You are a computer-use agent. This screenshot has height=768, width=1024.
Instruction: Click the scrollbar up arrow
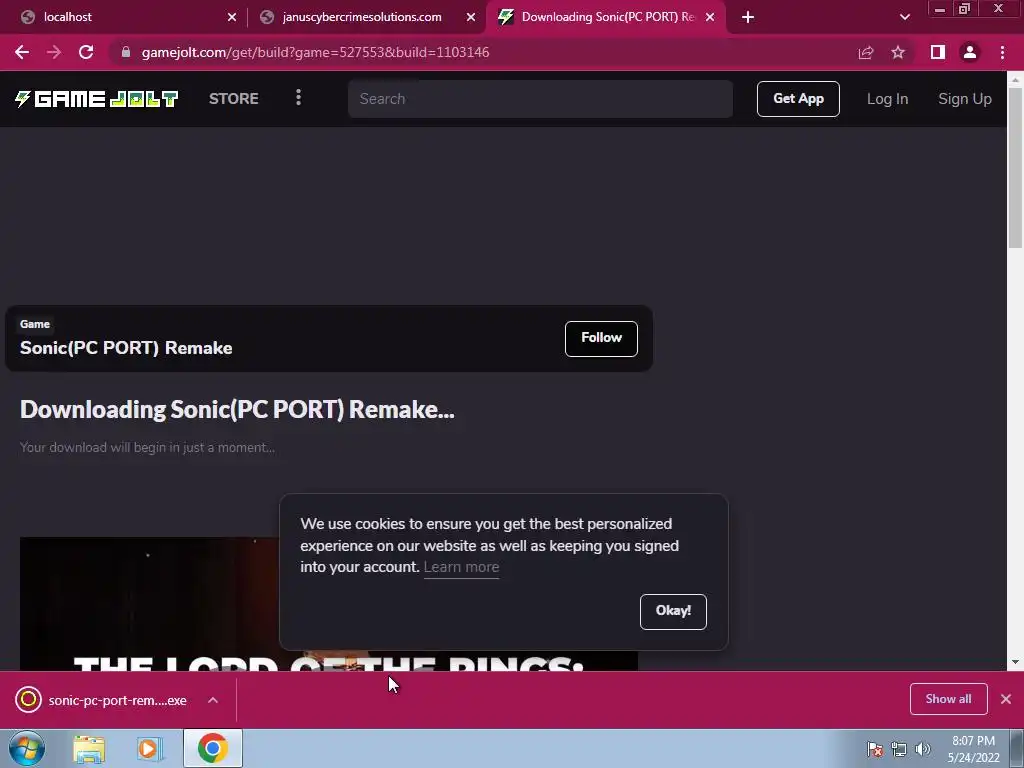pos(1015,80)
